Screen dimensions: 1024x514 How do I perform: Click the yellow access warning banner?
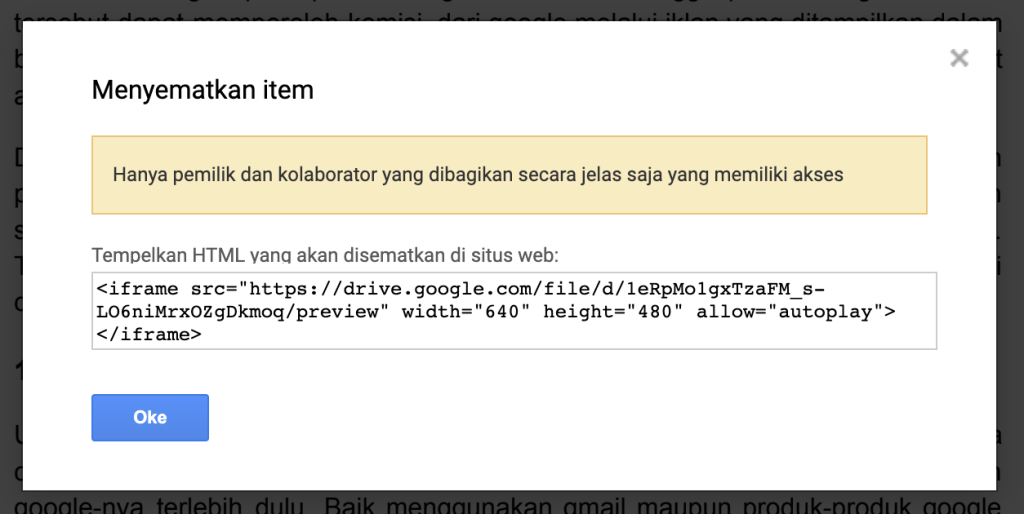coord(509,175)
